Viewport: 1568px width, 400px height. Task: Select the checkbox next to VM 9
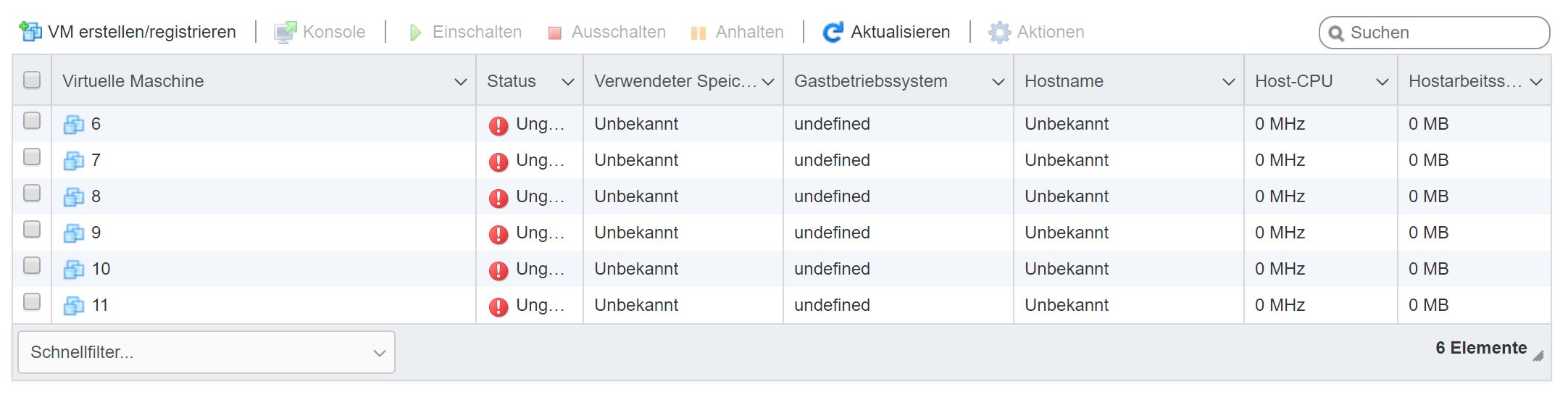point(32,229)
